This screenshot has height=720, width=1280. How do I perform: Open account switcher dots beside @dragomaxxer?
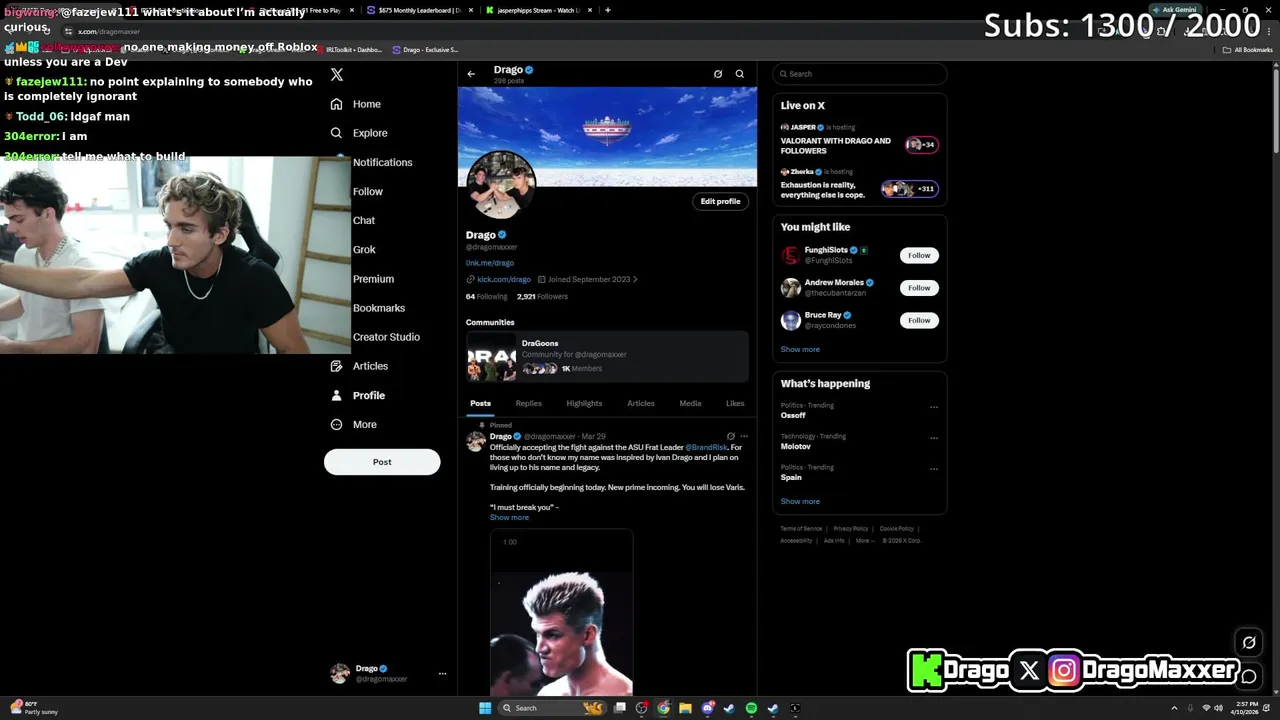442,673
